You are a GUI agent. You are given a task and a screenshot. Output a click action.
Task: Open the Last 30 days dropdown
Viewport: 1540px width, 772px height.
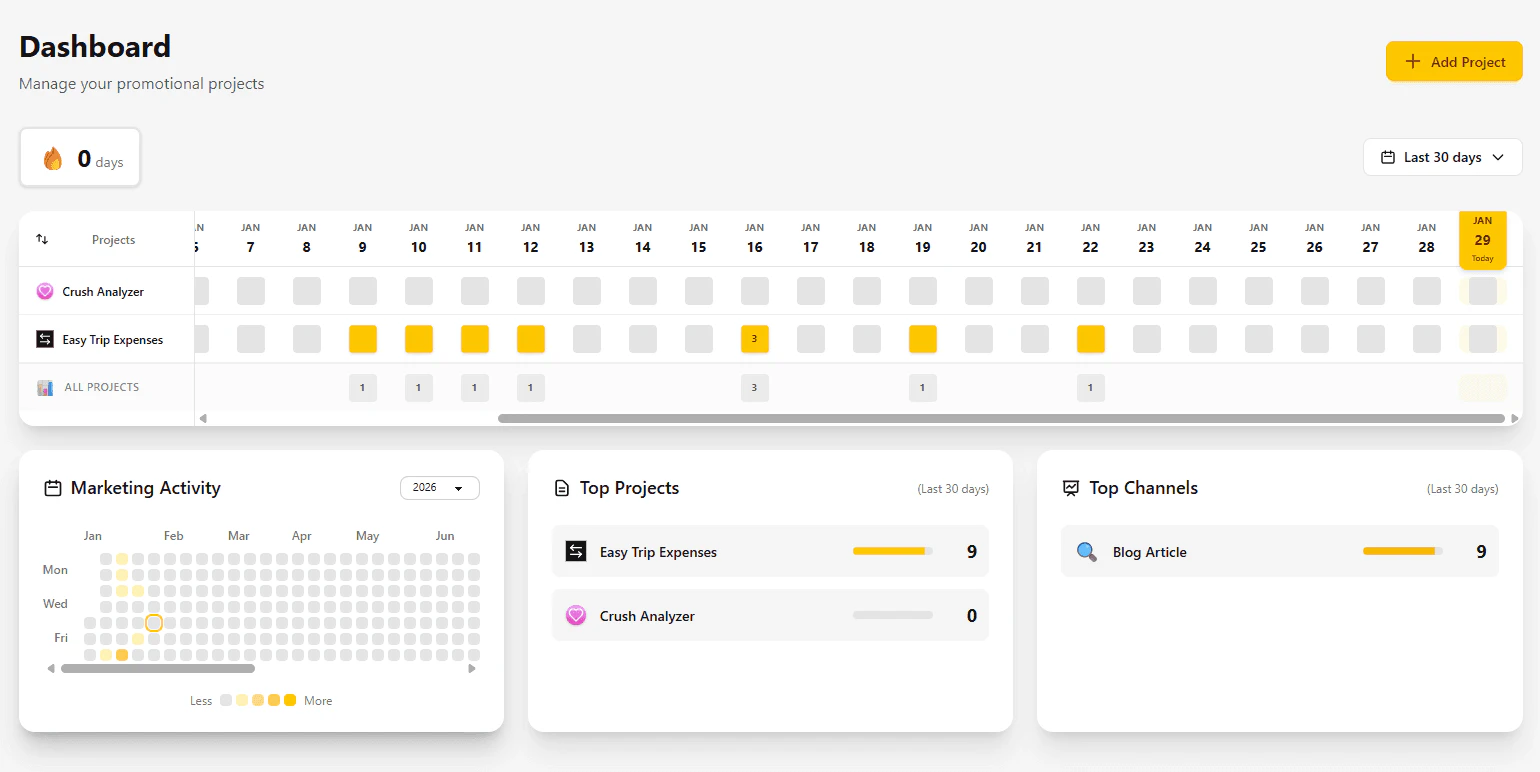coord(1442,157)
